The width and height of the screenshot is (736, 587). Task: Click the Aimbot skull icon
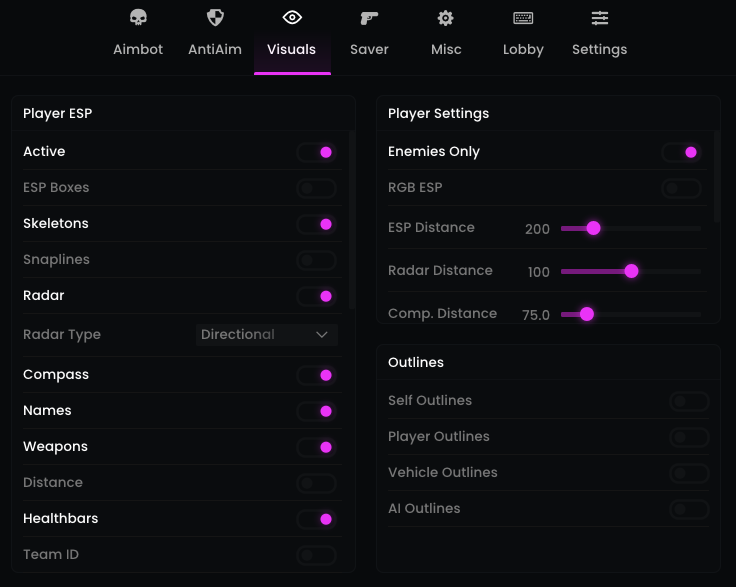click(138, 18)
